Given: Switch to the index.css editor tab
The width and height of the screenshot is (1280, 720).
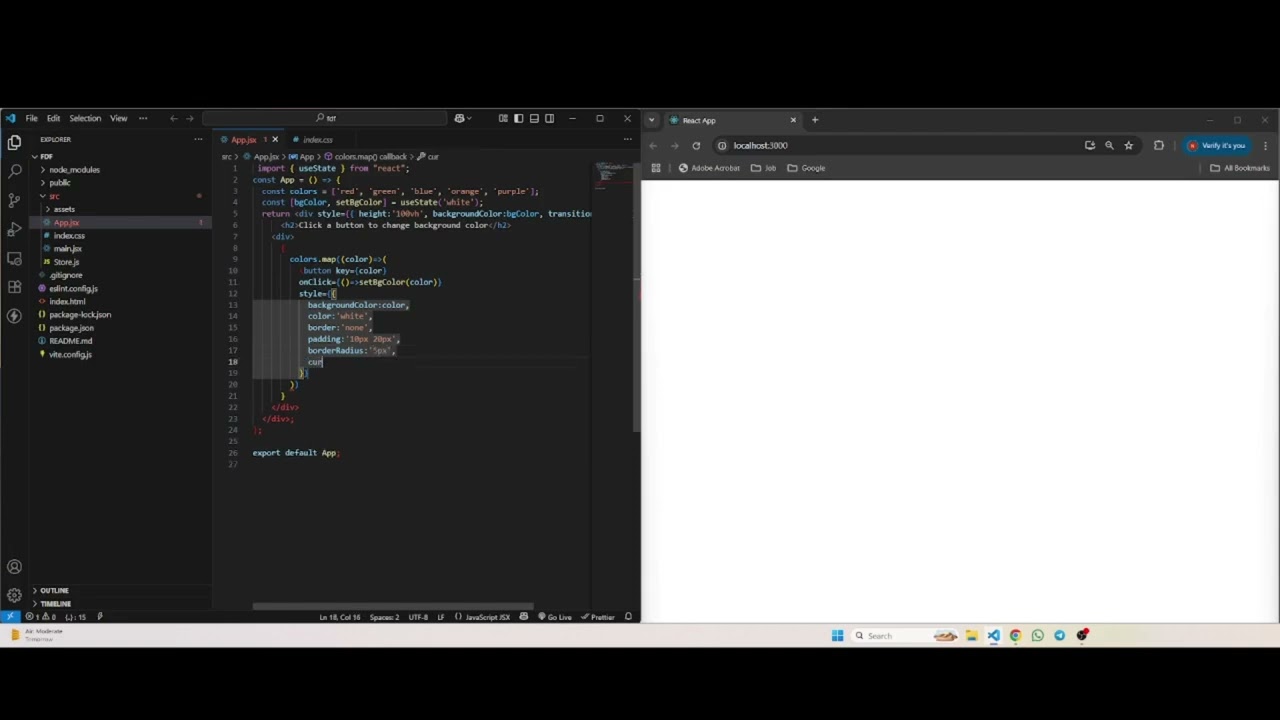Looking at the screenshot, I should click(317, 140).
